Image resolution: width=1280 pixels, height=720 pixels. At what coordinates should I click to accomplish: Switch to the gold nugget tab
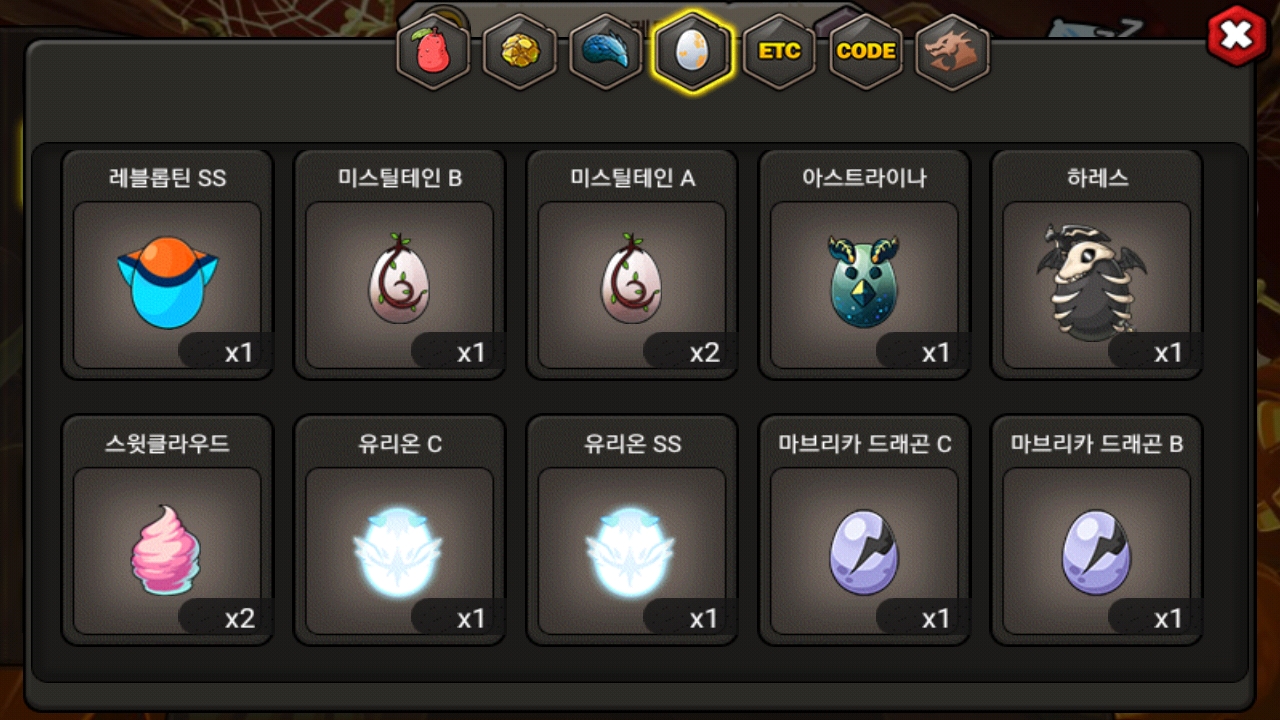(519, 52)
